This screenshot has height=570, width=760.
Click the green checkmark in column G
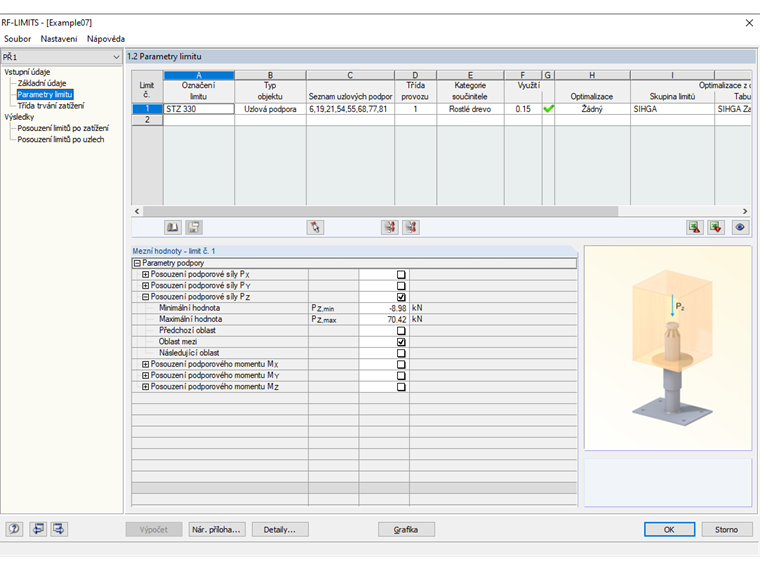[x=548, y=109]
